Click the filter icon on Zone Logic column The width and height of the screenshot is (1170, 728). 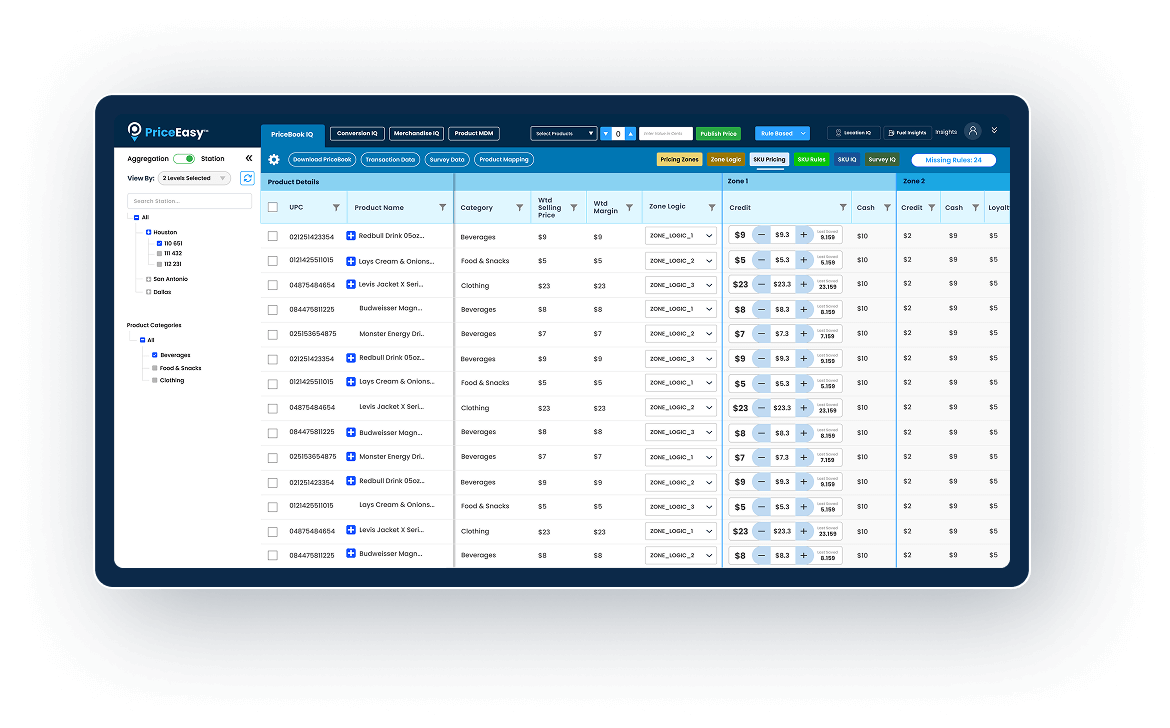[712, 208]
